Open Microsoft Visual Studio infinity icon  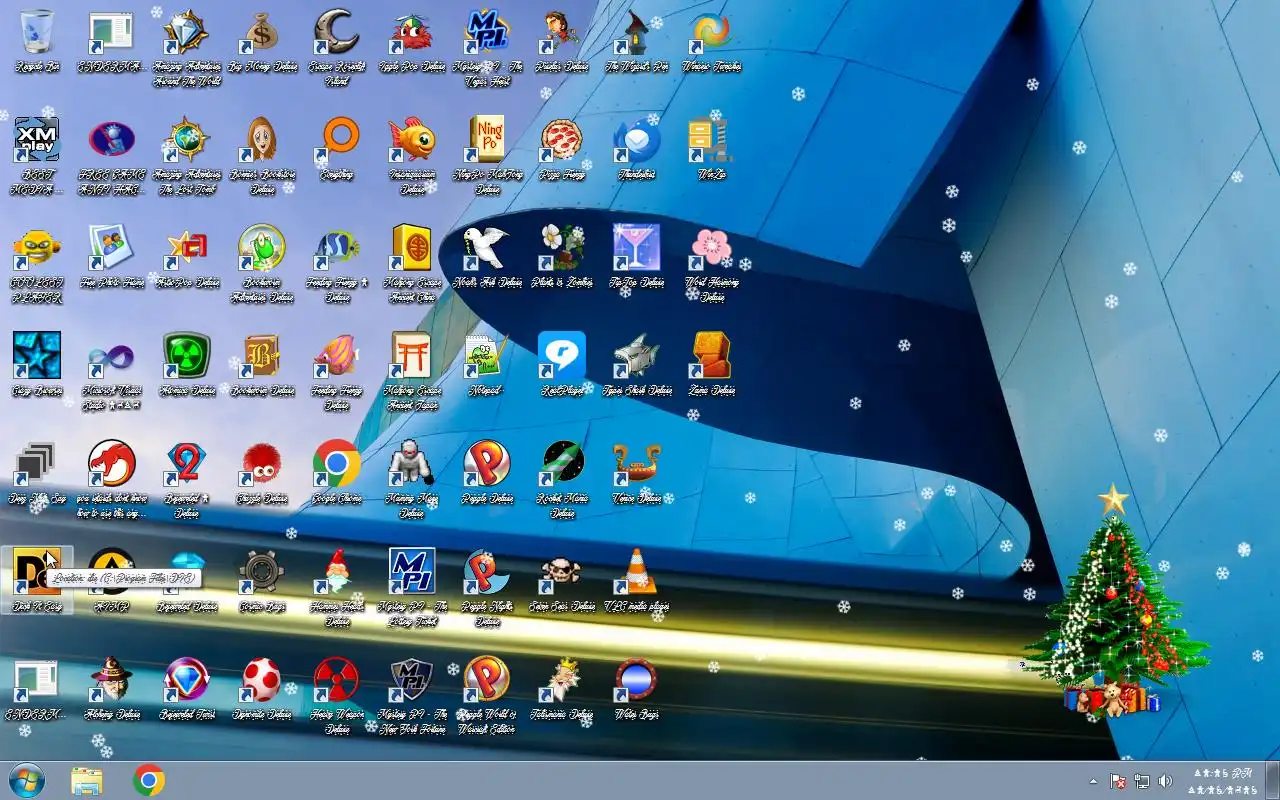112,356
